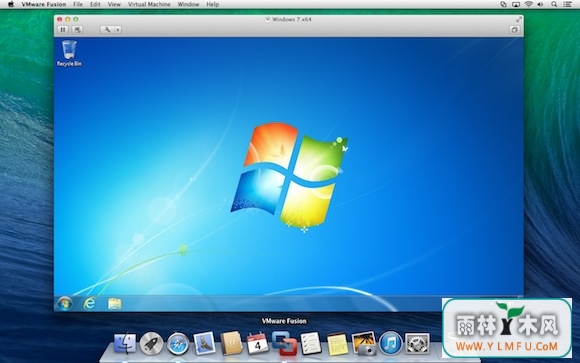
Task: Launch Safari from the Dock
Action: click(x=178, y=343)
